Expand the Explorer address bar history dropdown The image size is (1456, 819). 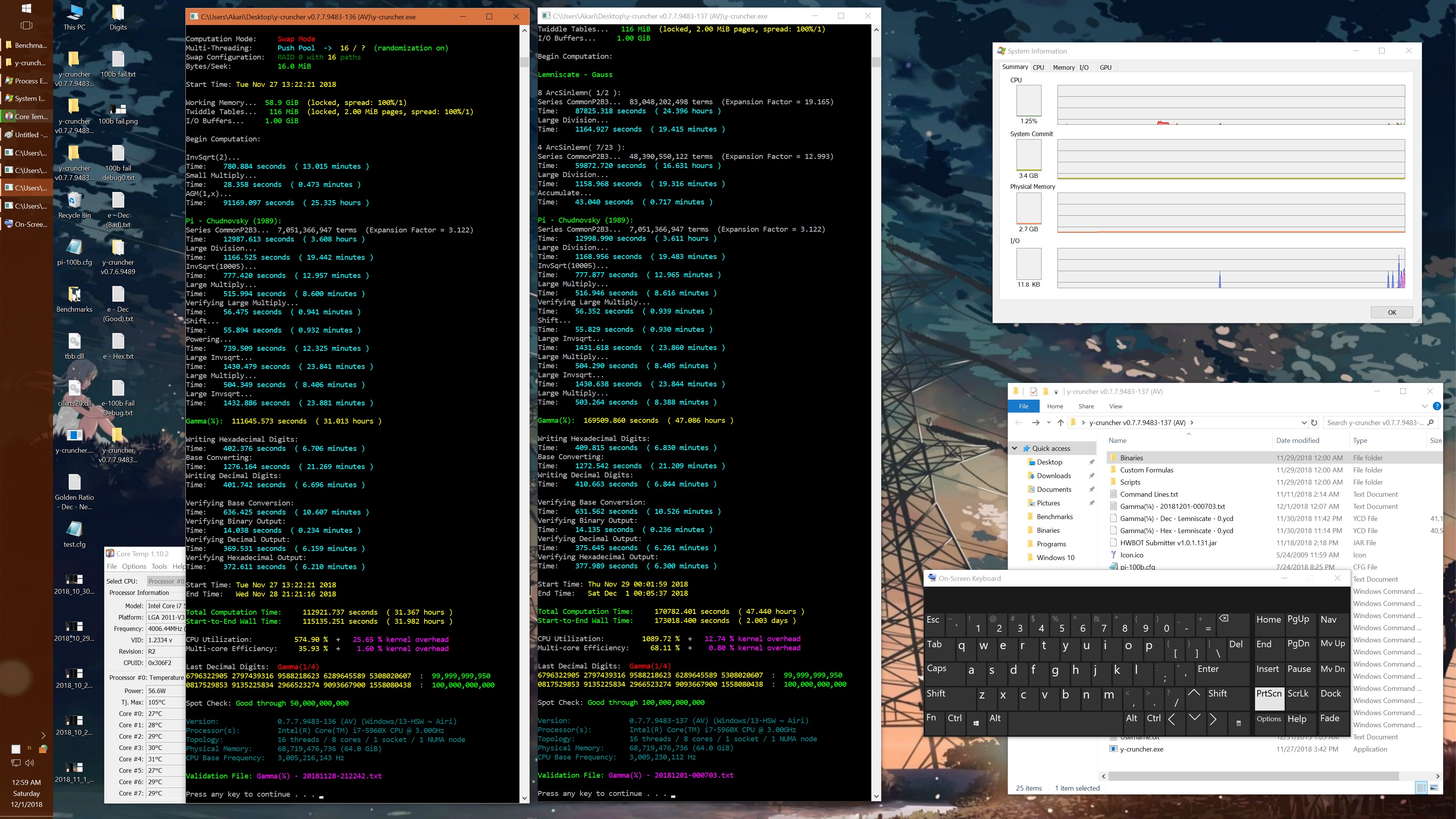tap(1304, 422)
